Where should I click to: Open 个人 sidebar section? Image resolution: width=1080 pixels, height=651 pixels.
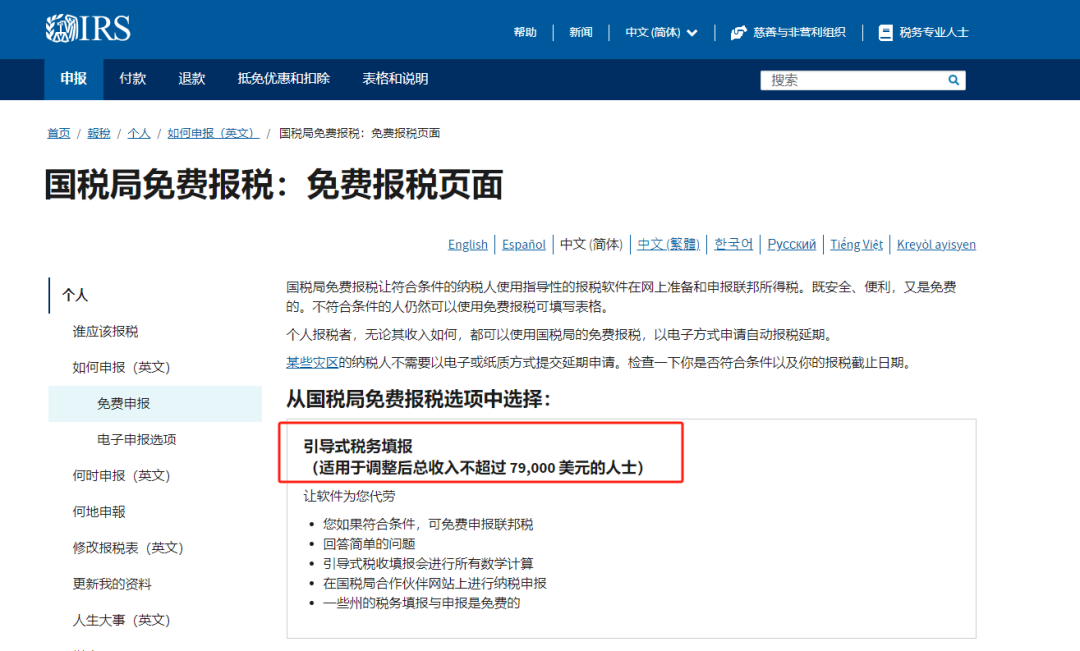[75, 296]
